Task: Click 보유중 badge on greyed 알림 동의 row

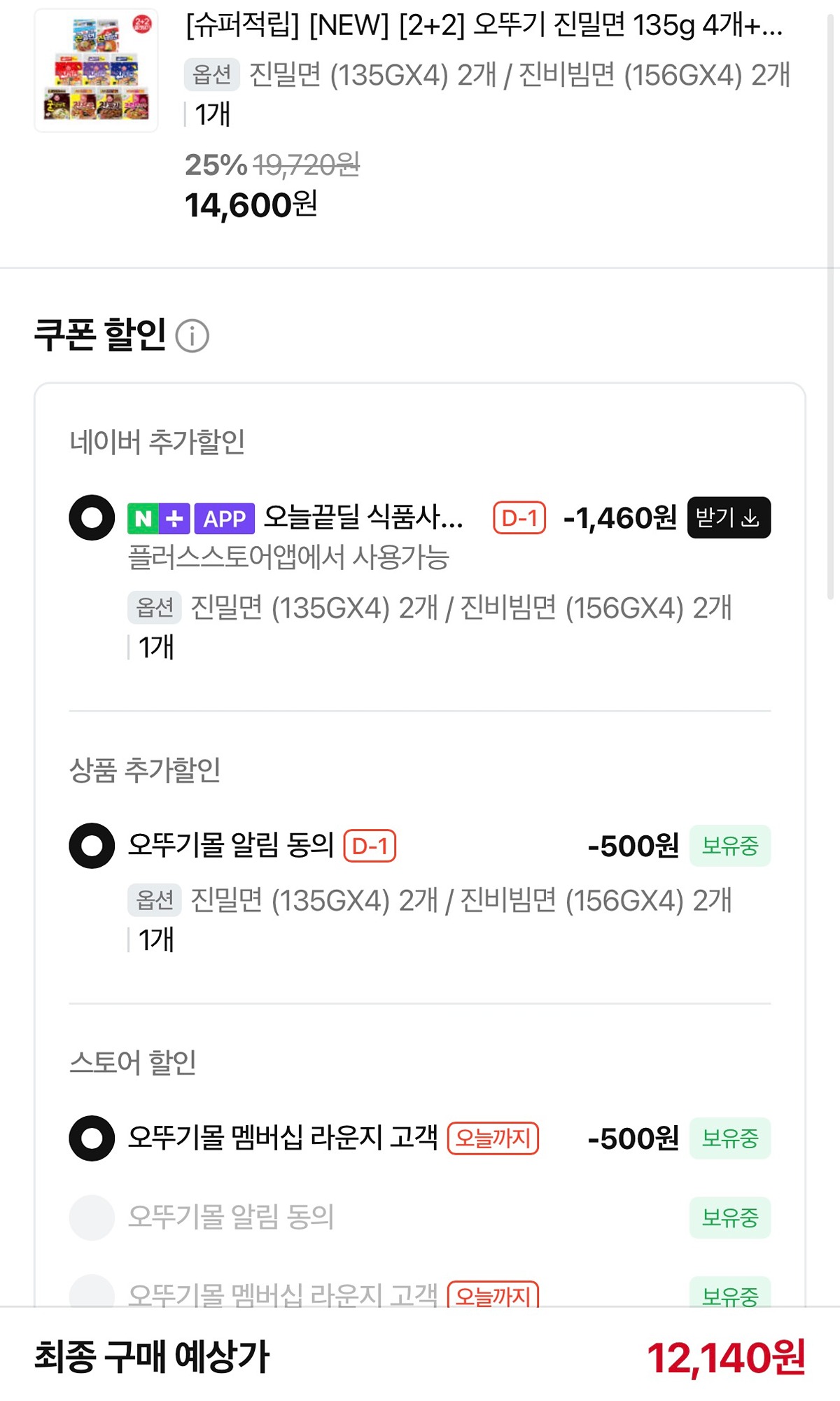Action: [x=729, y=1218]
